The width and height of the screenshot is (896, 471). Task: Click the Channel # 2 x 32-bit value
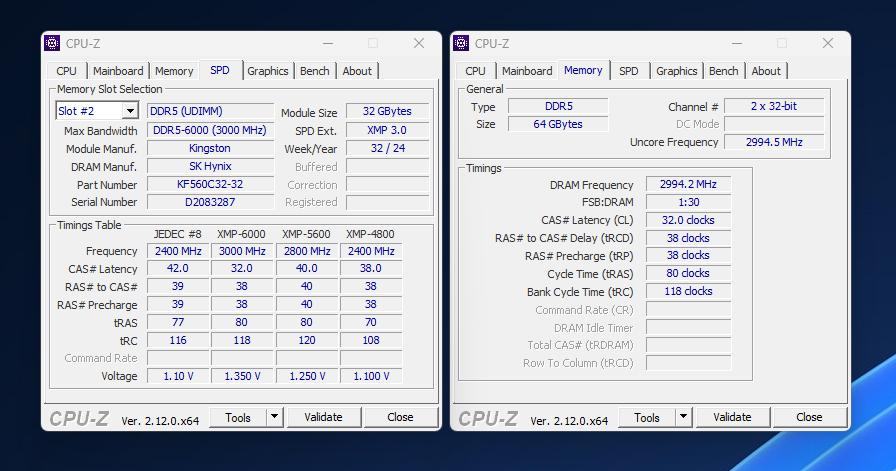coord(774,106)
